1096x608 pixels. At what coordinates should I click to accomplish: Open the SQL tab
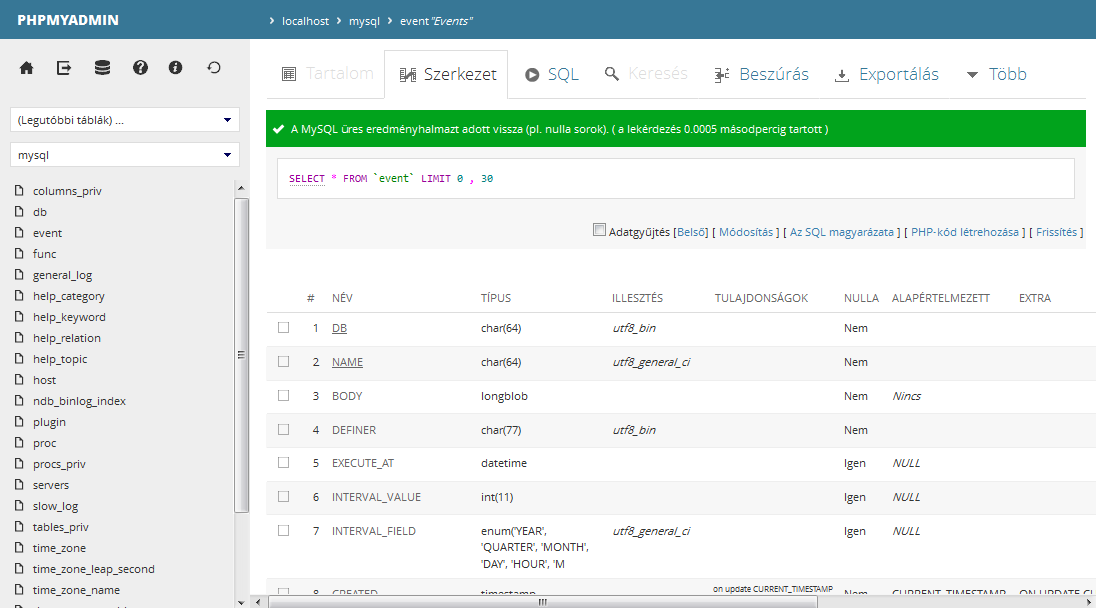click(x=551, y=74)
